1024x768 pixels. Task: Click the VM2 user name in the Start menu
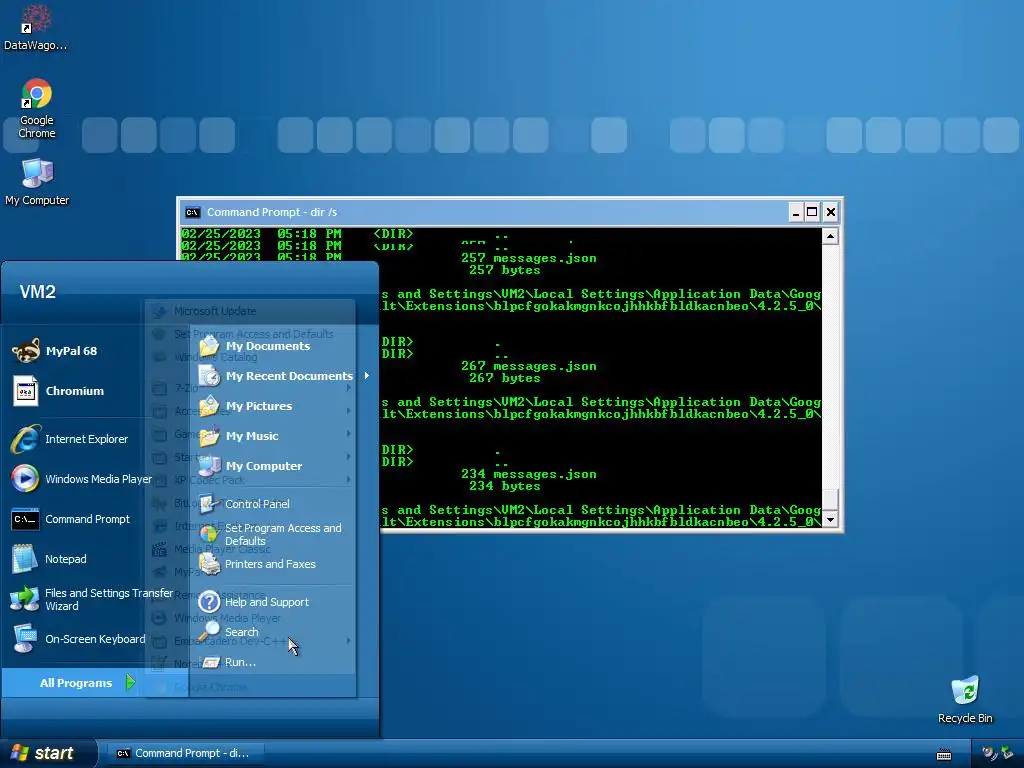(37, 292)
